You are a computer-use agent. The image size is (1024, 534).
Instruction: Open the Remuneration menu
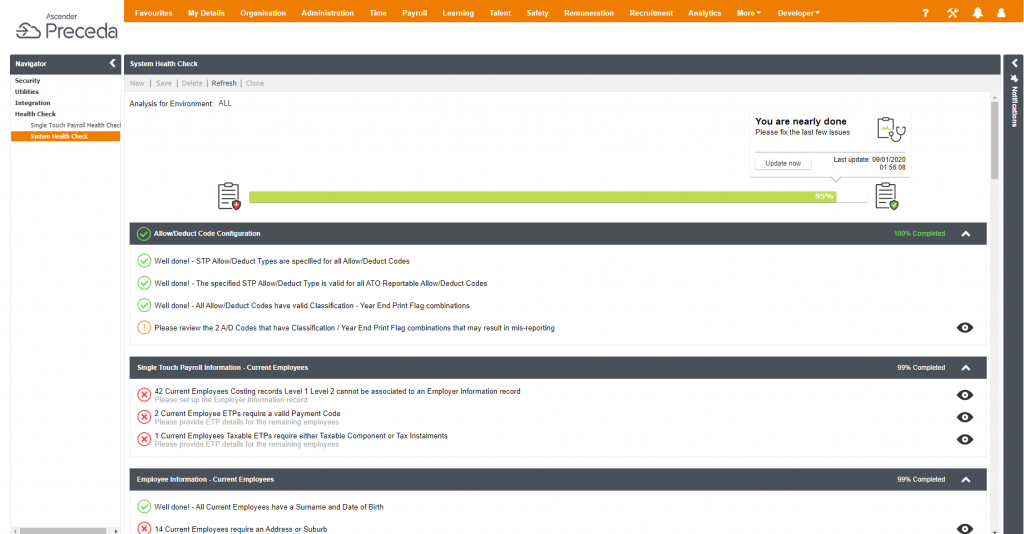pyautogui.click(x=588, y=13)
